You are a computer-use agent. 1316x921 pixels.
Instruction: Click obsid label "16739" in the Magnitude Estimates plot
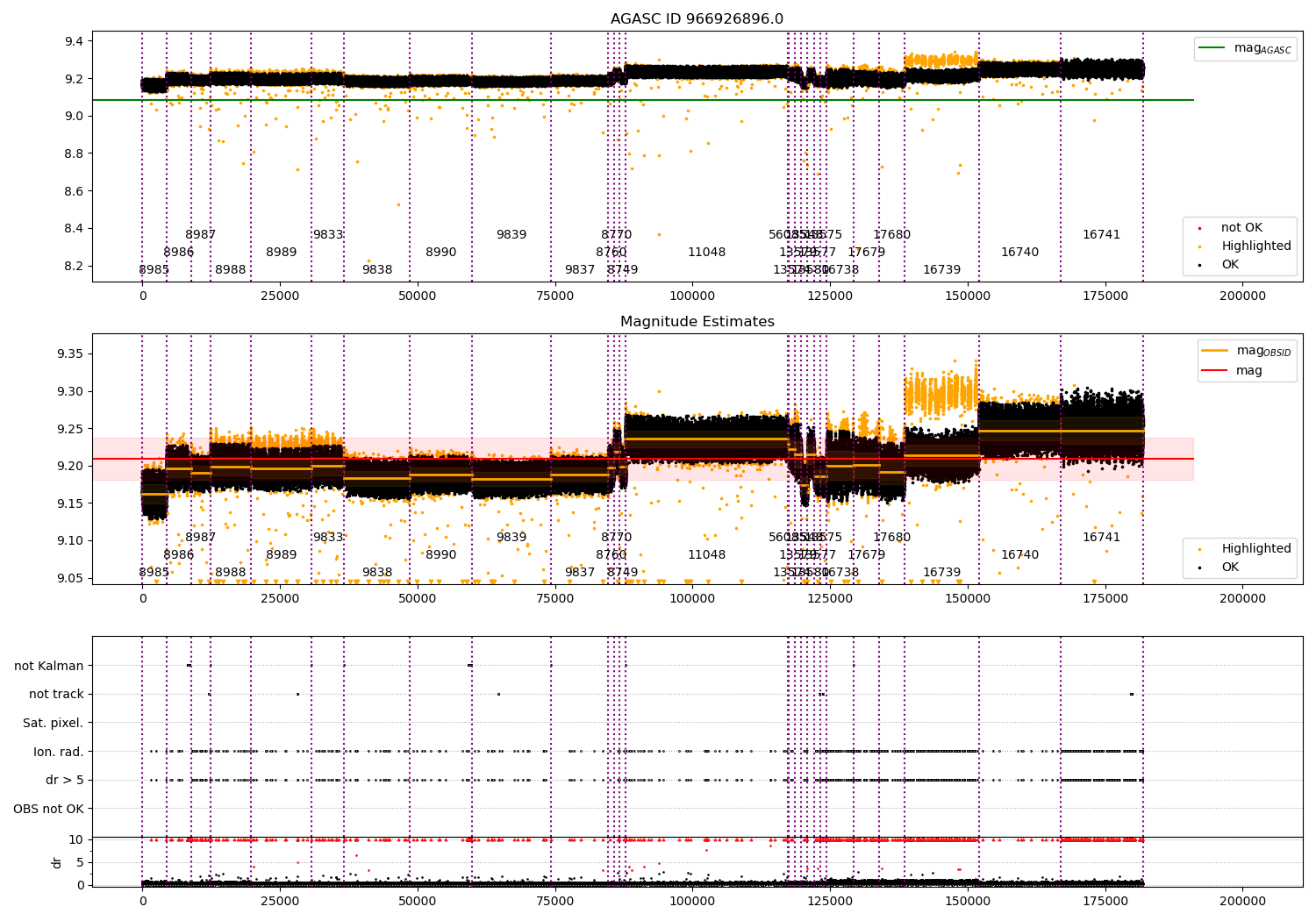[x=942, y=573]
